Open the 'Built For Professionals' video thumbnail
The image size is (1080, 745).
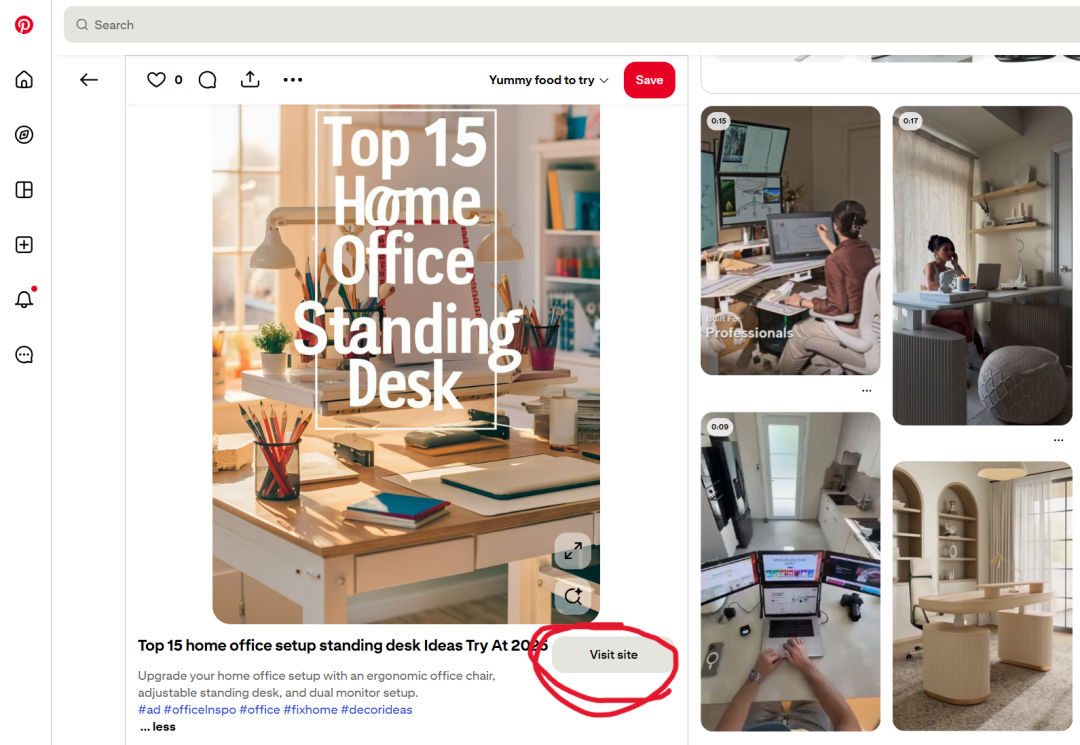790,240
